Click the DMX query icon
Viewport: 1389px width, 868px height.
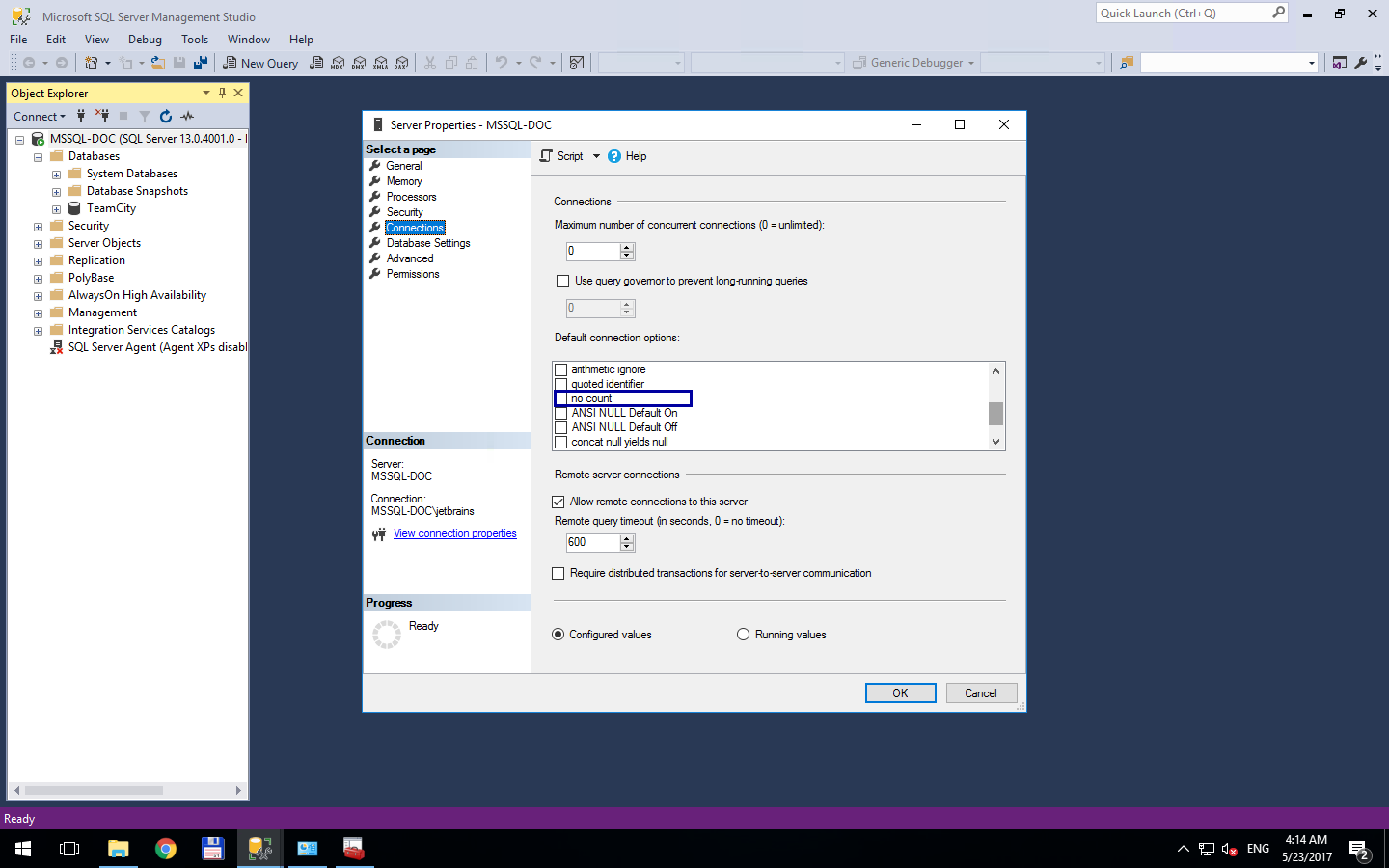(359, 63)
